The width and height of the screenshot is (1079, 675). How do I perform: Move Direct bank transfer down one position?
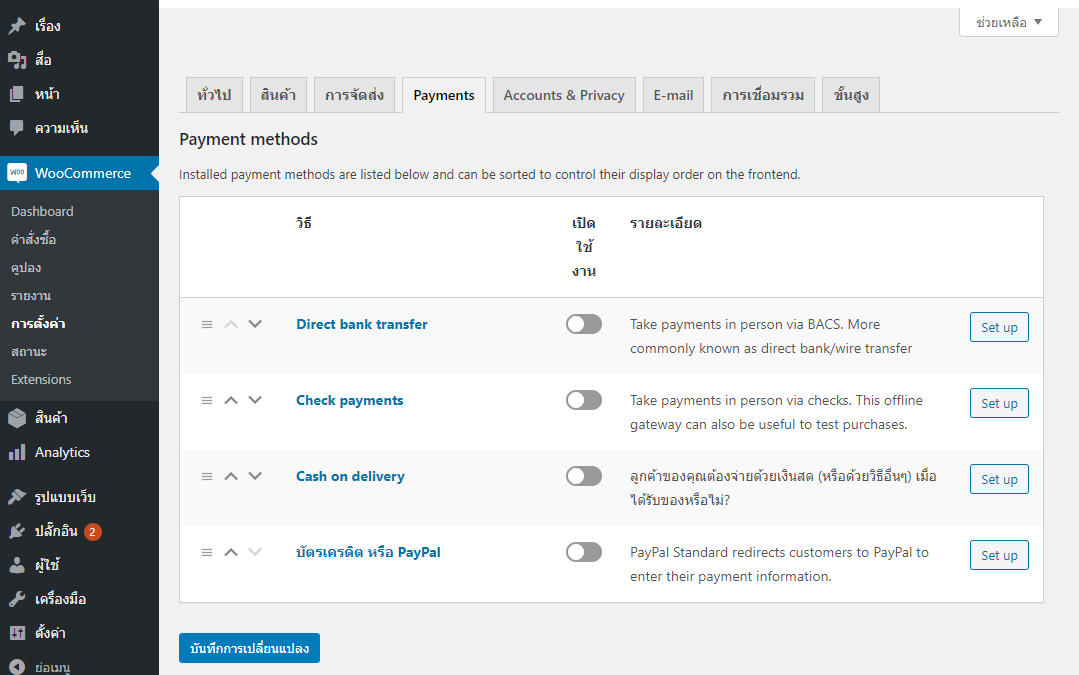click(255, 324)
